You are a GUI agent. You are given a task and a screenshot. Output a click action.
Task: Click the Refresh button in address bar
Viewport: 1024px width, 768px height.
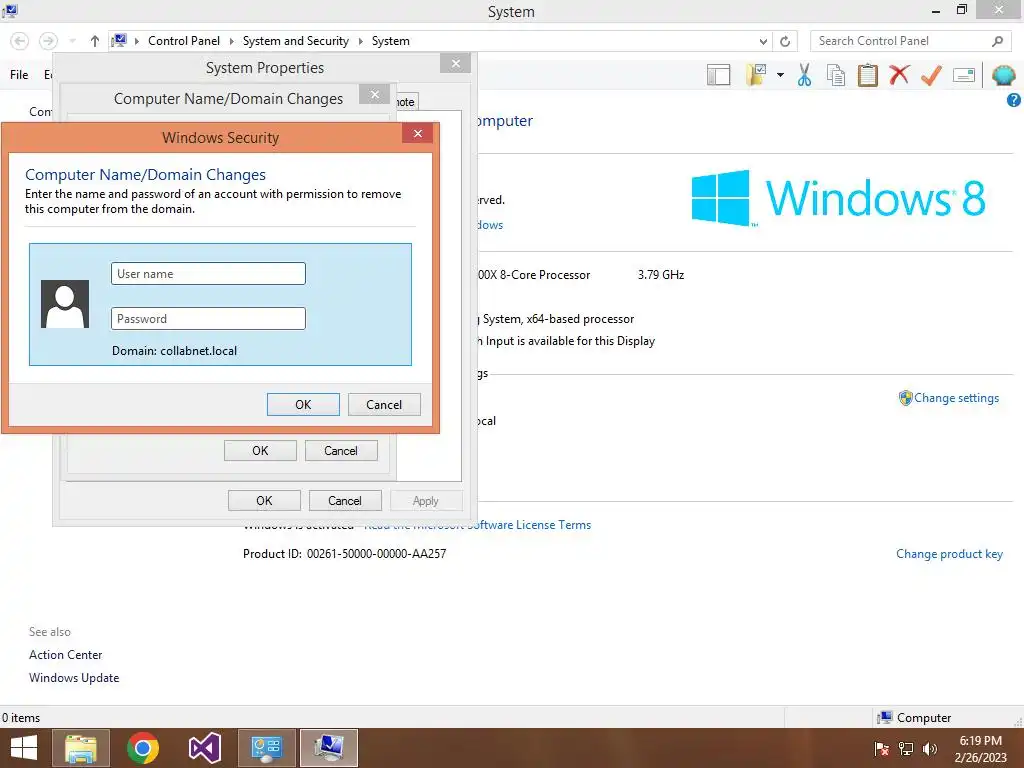click(785, 41)
